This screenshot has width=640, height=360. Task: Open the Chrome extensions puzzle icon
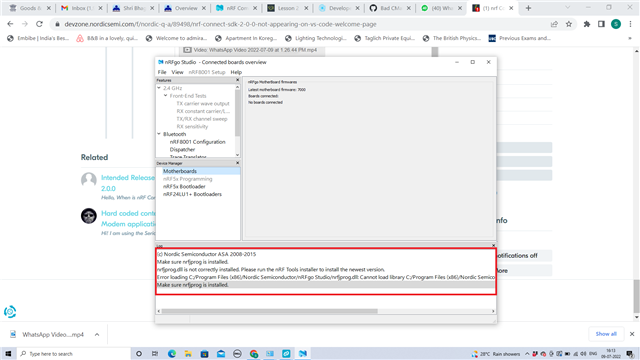pyautogui.click(x=587, y=24)
